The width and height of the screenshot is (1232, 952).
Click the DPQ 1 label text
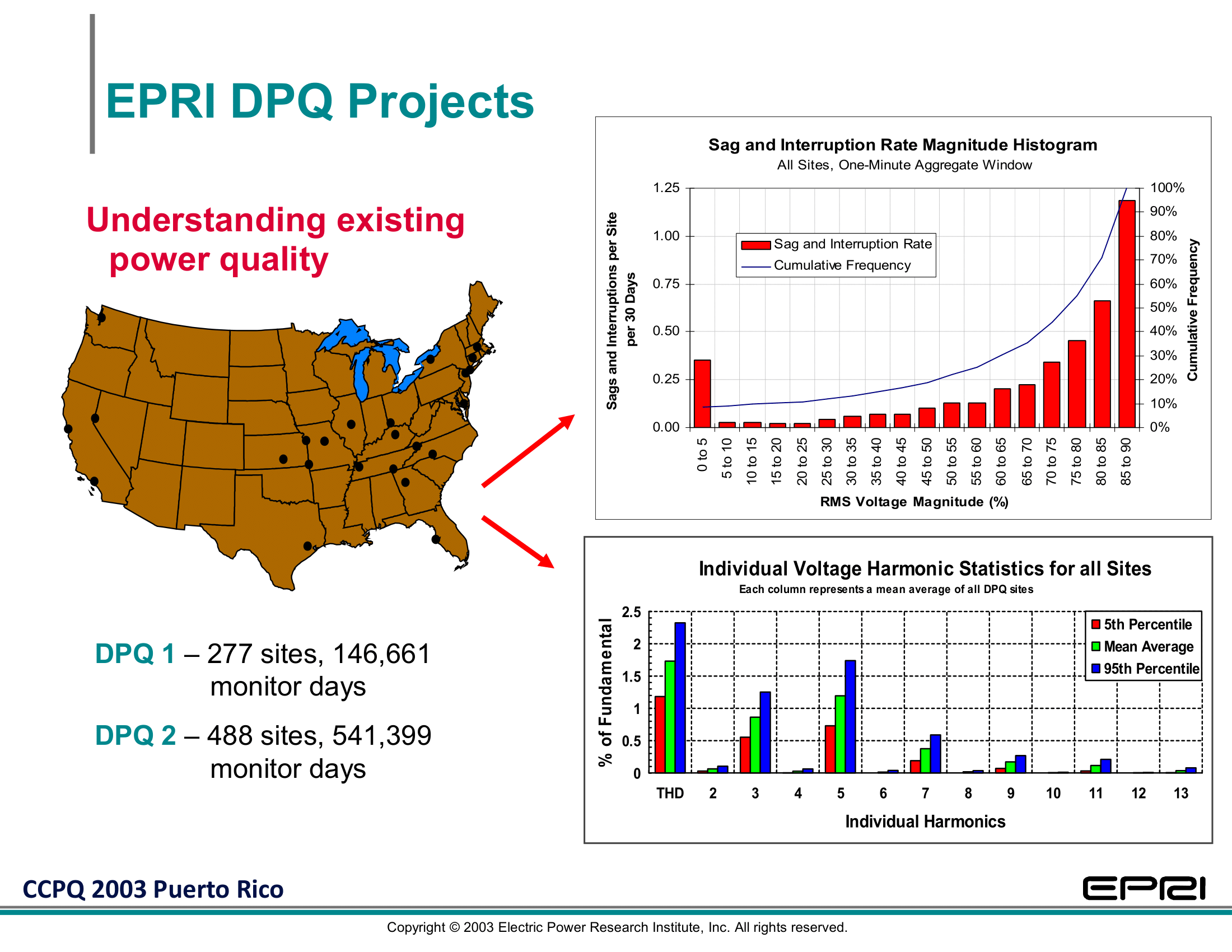pos(135,654)
